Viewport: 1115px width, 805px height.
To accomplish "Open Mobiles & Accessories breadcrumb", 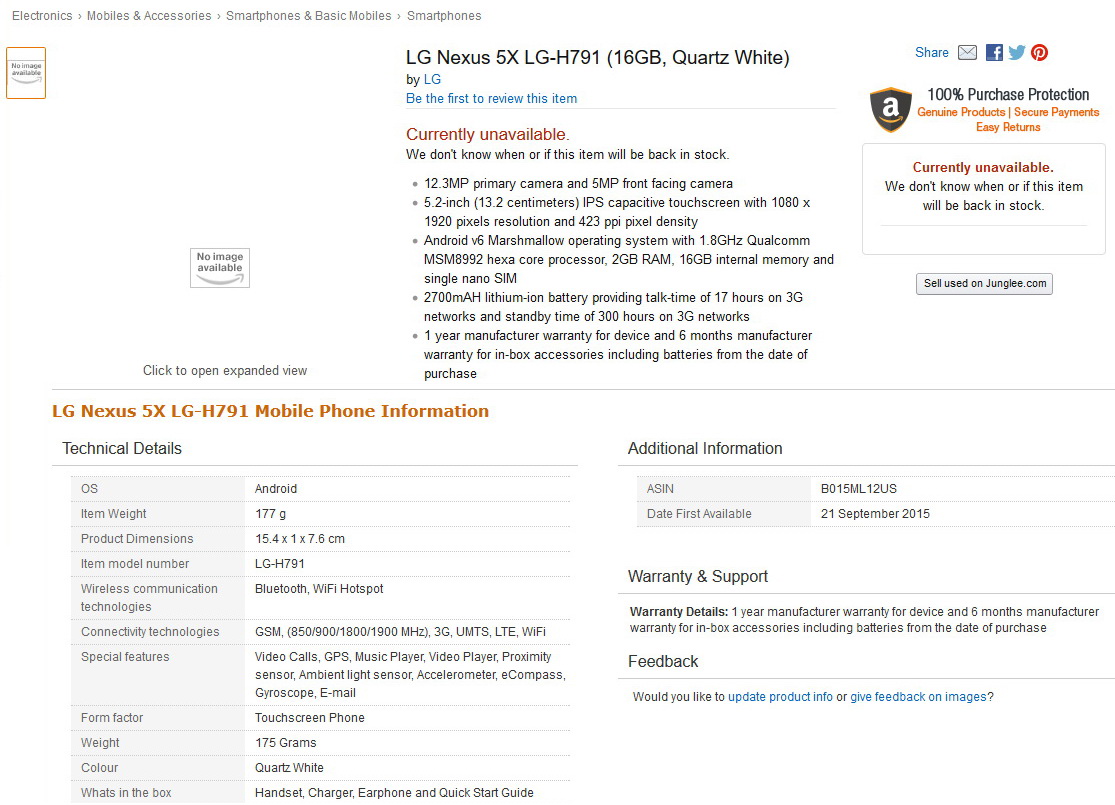I will coord(149,16).
